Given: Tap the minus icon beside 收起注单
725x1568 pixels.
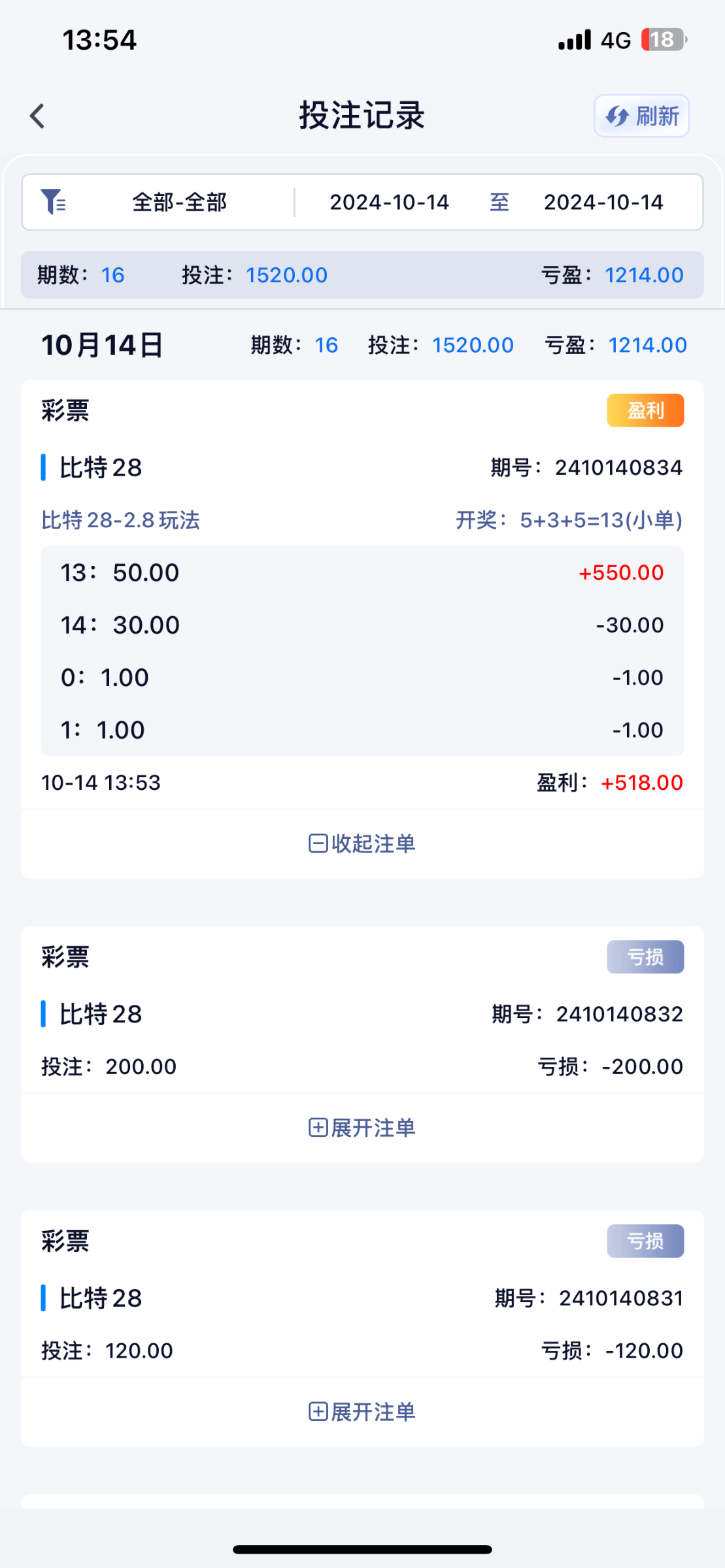Looking at the screenshot, I should tap(318, 843).
